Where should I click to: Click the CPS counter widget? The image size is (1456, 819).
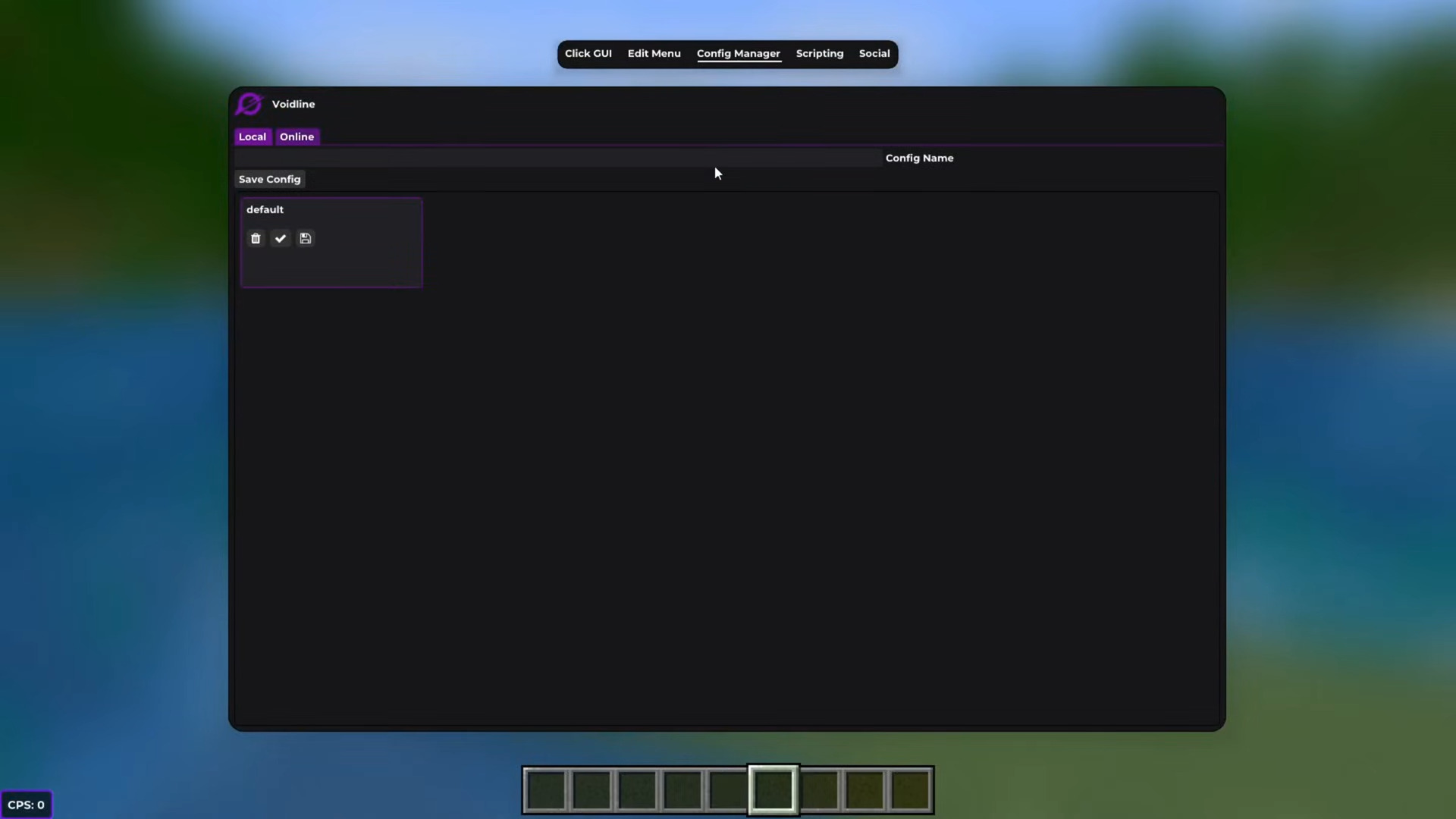click(27, 805)
